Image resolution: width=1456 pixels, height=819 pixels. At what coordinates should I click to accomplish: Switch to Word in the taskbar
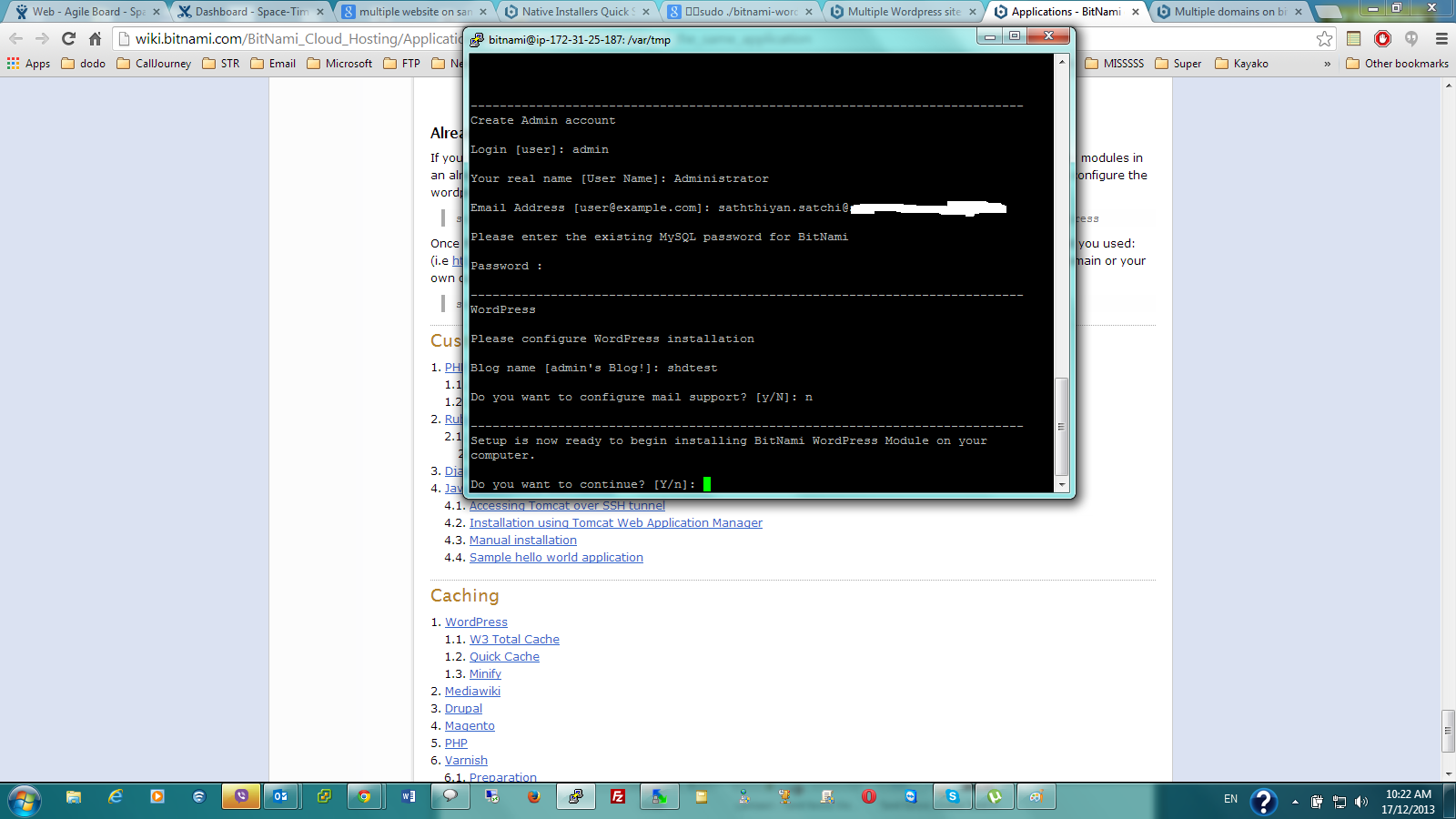tap(409, 797)
